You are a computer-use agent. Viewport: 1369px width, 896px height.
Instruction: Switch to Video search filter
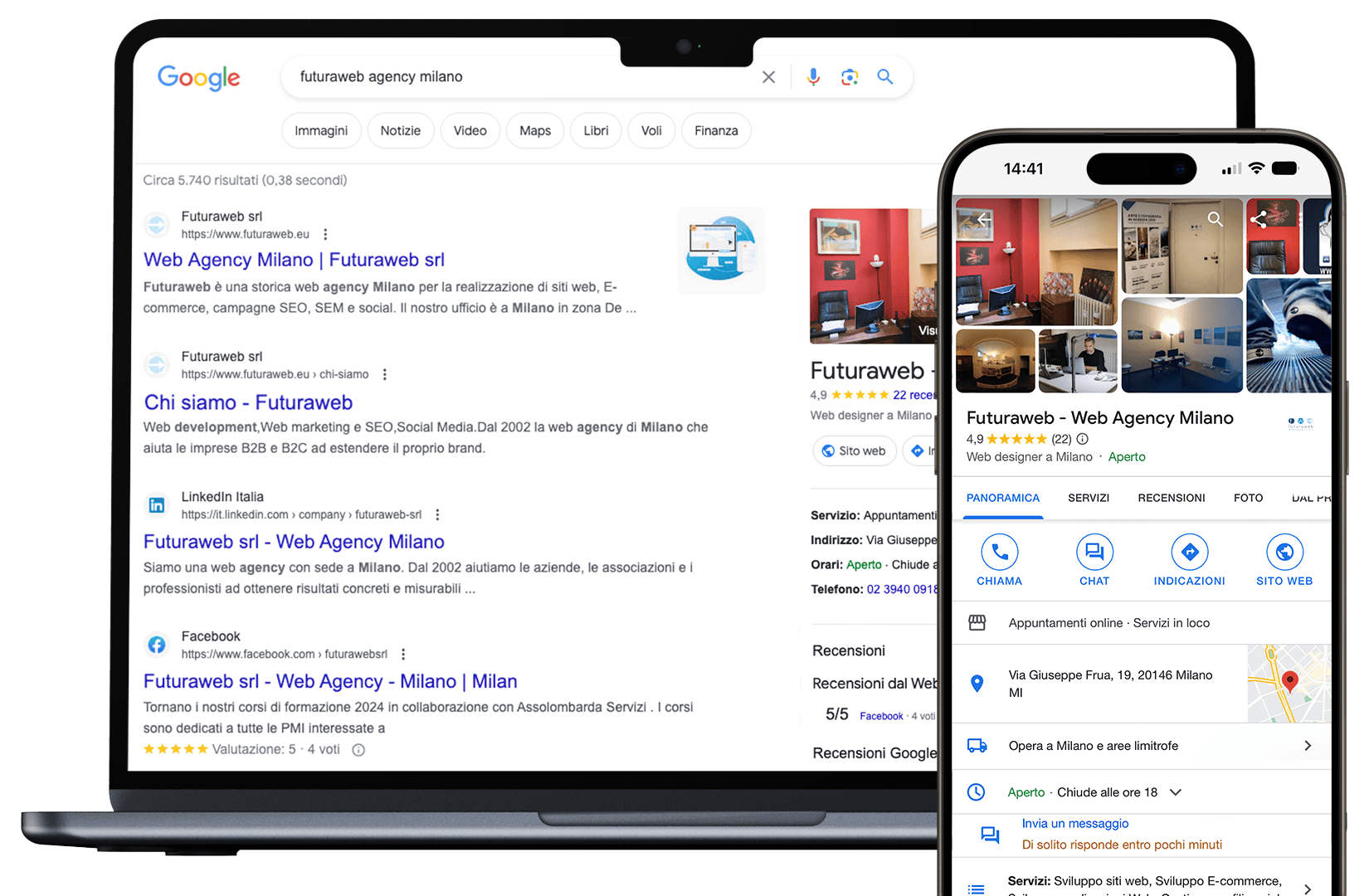tap(470, 131)
